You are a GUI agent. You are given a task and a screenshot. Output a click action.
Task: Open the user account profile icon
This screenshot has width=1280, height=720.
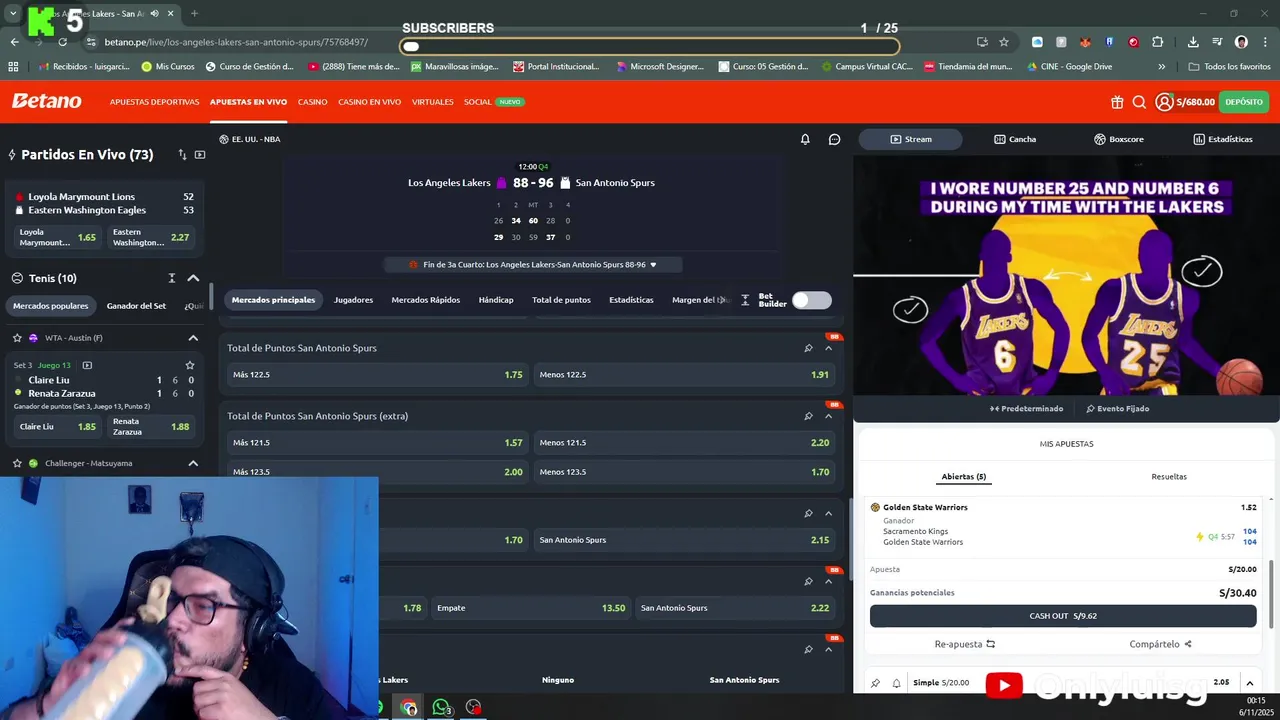pos(1164,102)
